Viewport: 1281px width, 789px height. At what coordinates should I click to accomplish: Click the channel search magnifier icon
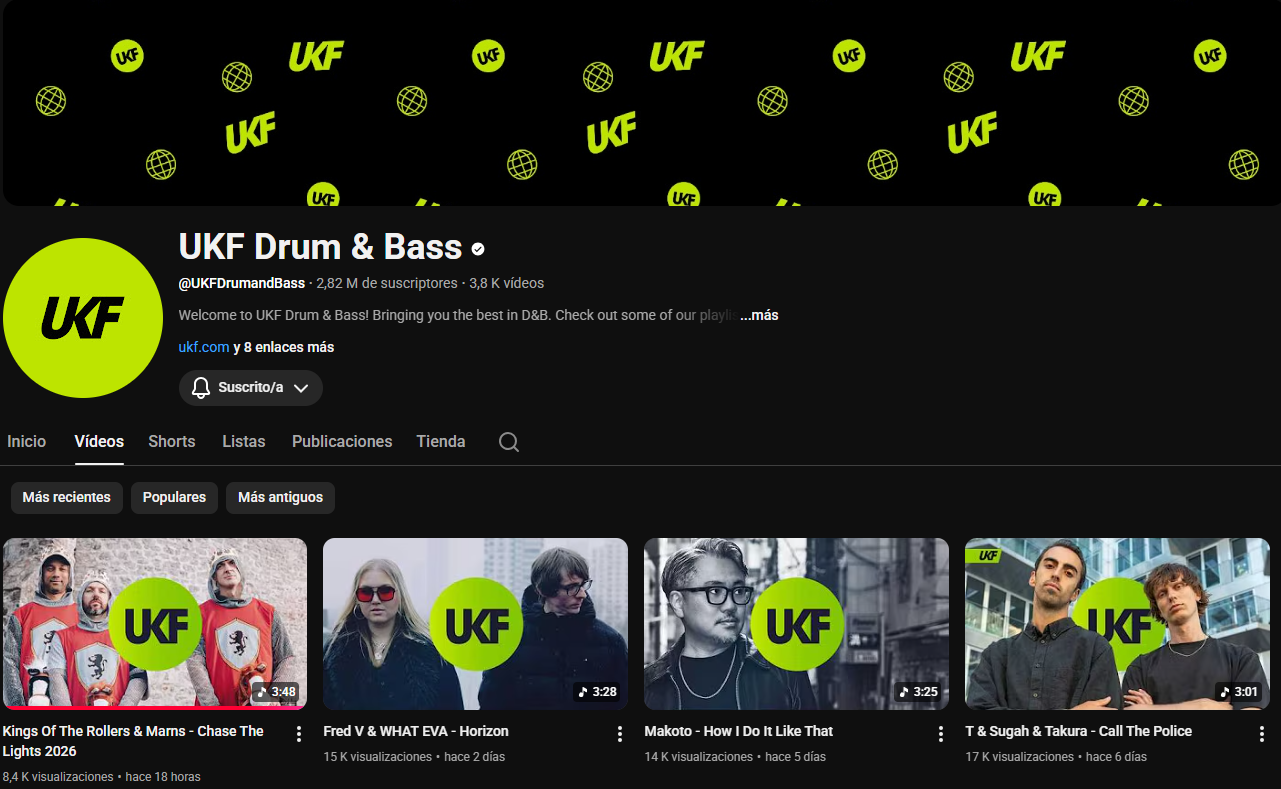[509, 442]
